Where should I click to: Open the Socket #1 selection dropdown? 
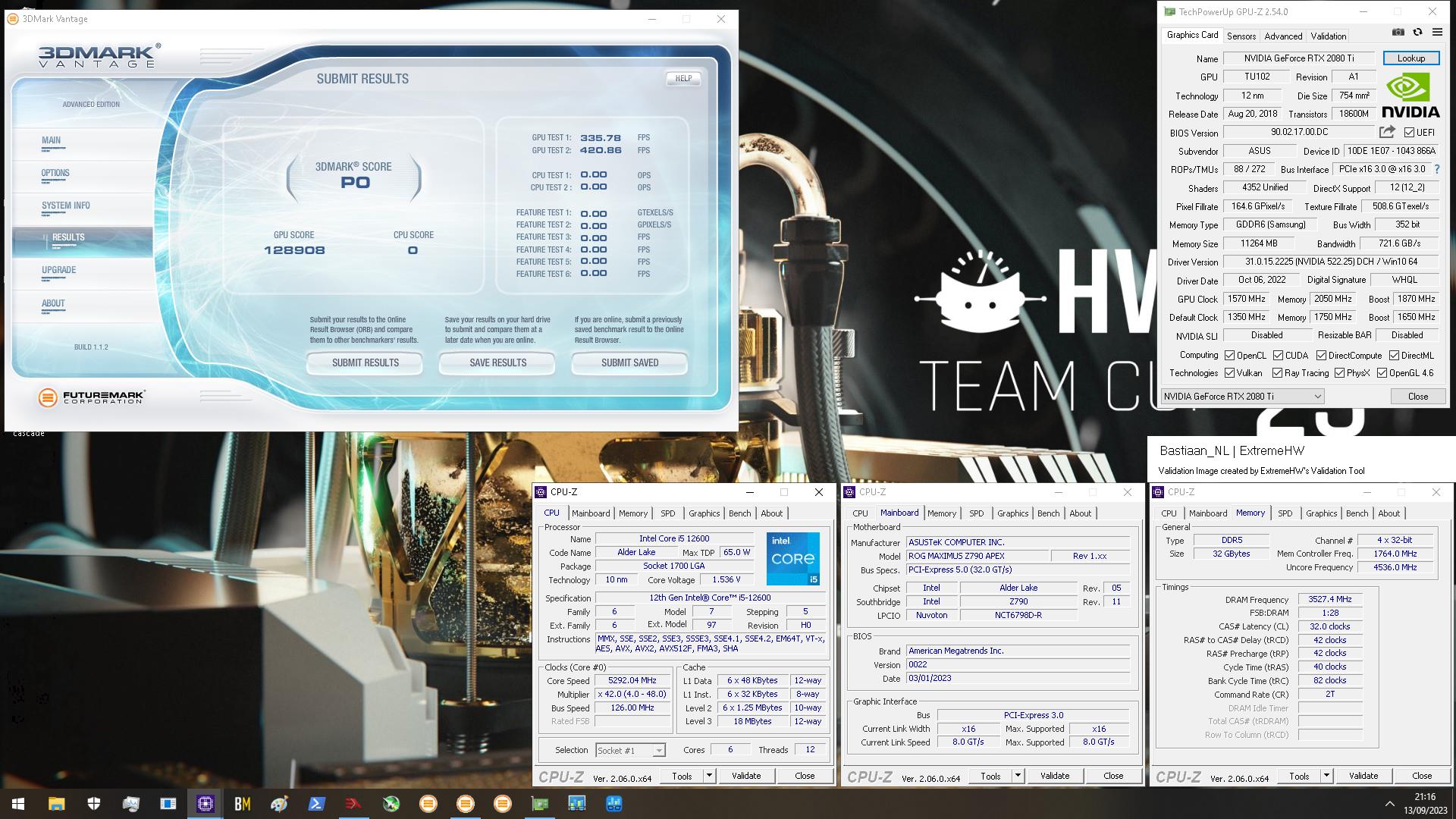pos(630,750)
